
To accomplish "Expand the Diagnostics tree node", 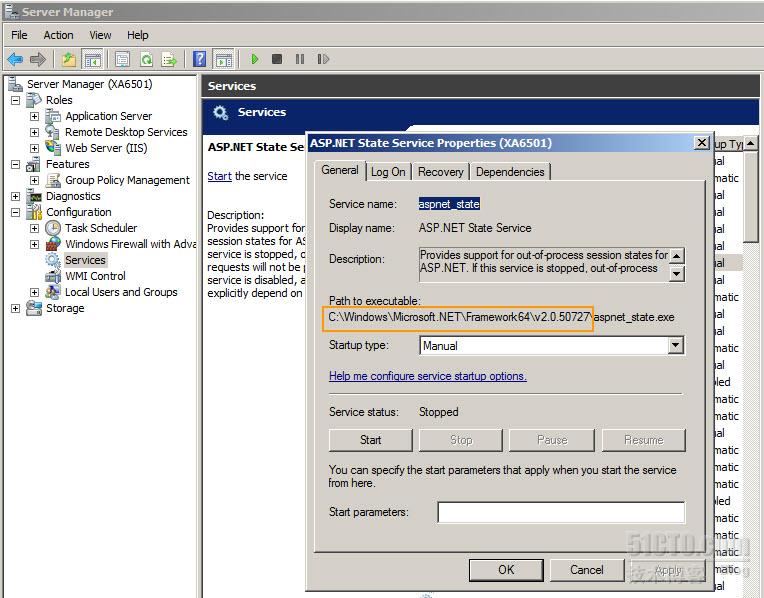I will tap(16, 196).
